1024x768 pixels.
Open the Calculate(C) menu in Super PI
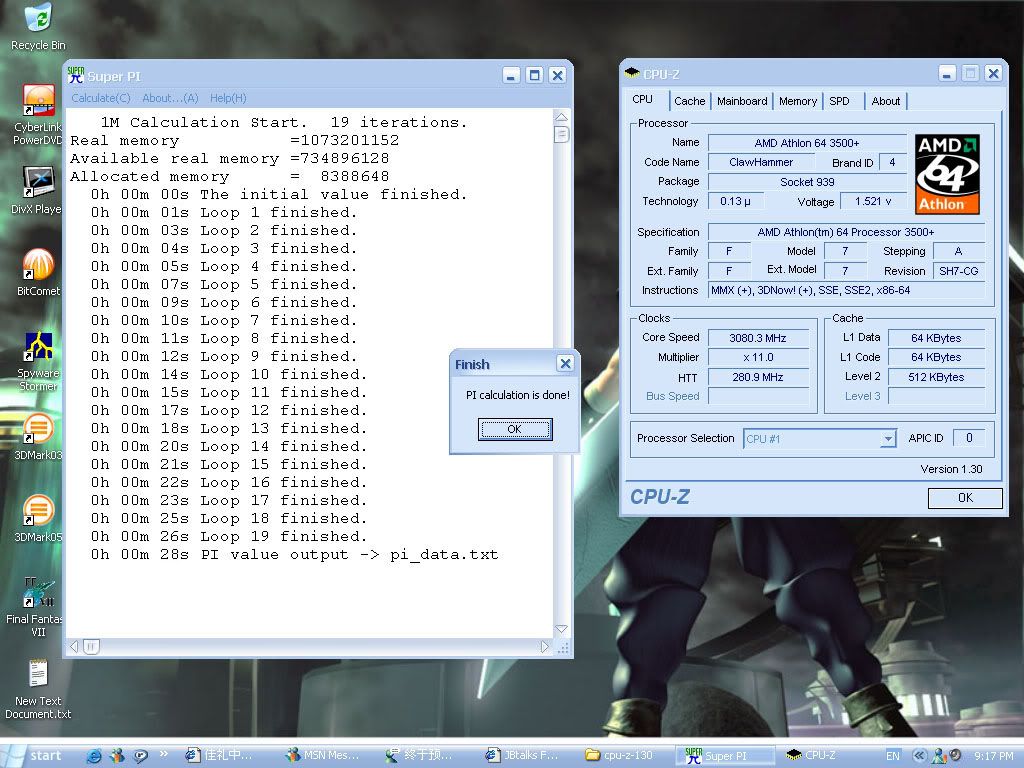(x=100, y=98)
